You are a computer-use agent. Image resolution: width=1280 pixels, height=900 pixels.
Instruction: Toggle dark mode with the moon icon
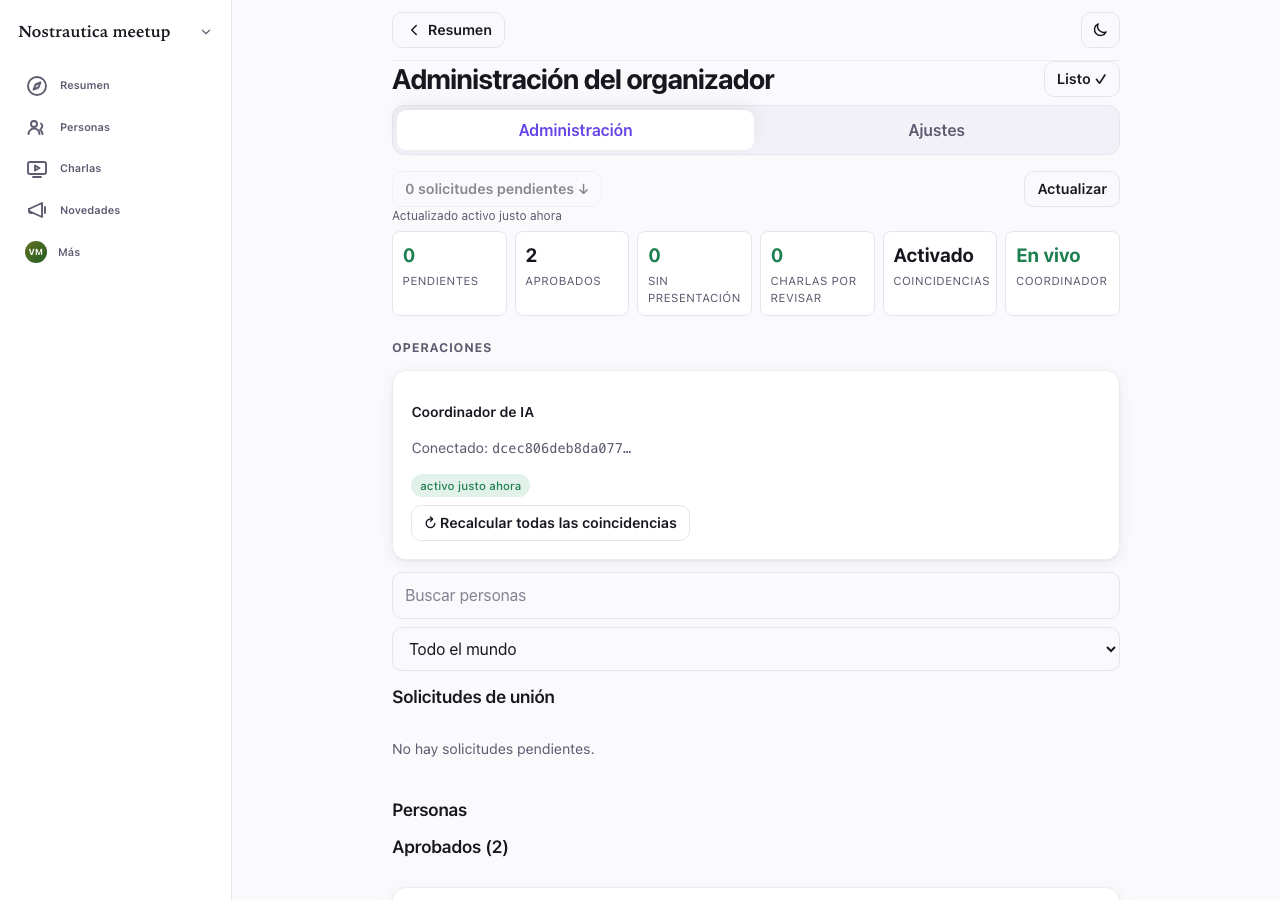coord(1100,30)
